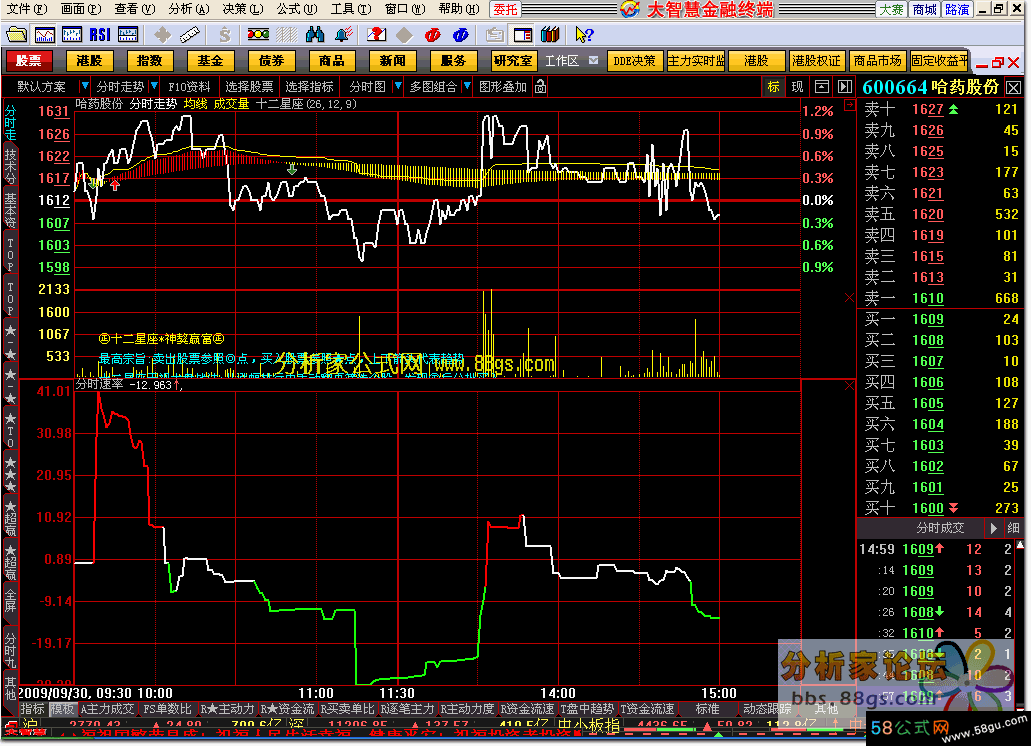The width and height of the screenshot is (1031, 746).
Task: Click the 研究室 button
Action: click(513, 61)
